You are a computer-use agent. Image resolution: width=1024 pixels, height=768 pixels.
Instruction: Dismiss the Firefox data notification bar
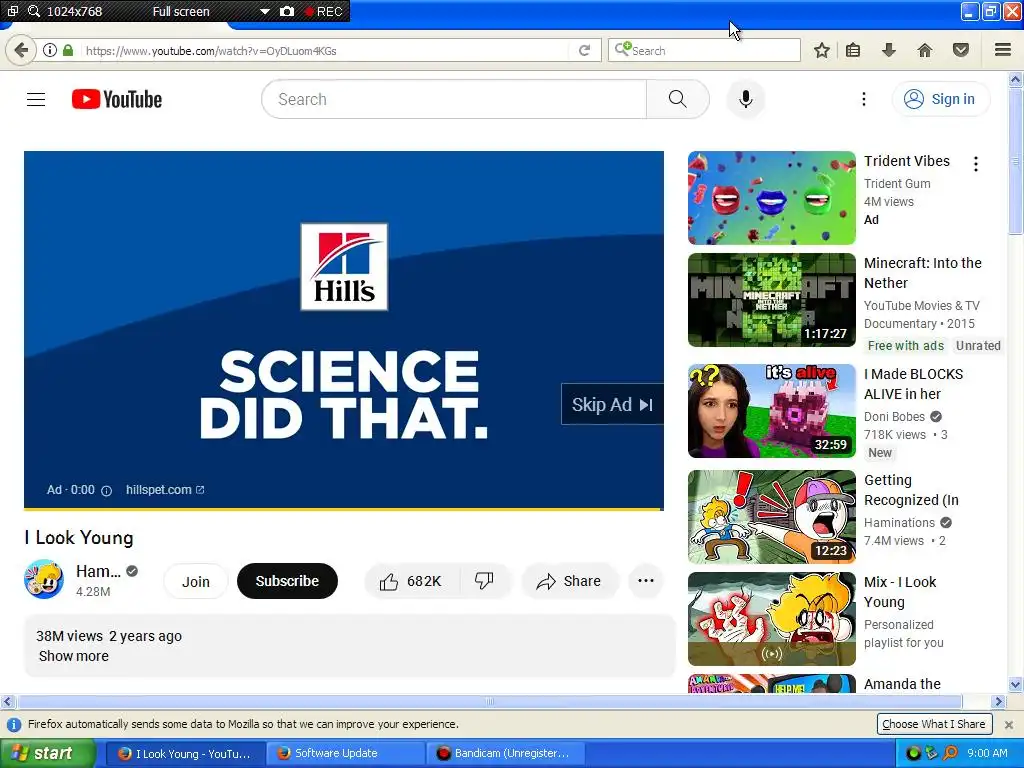point(1009,725)
